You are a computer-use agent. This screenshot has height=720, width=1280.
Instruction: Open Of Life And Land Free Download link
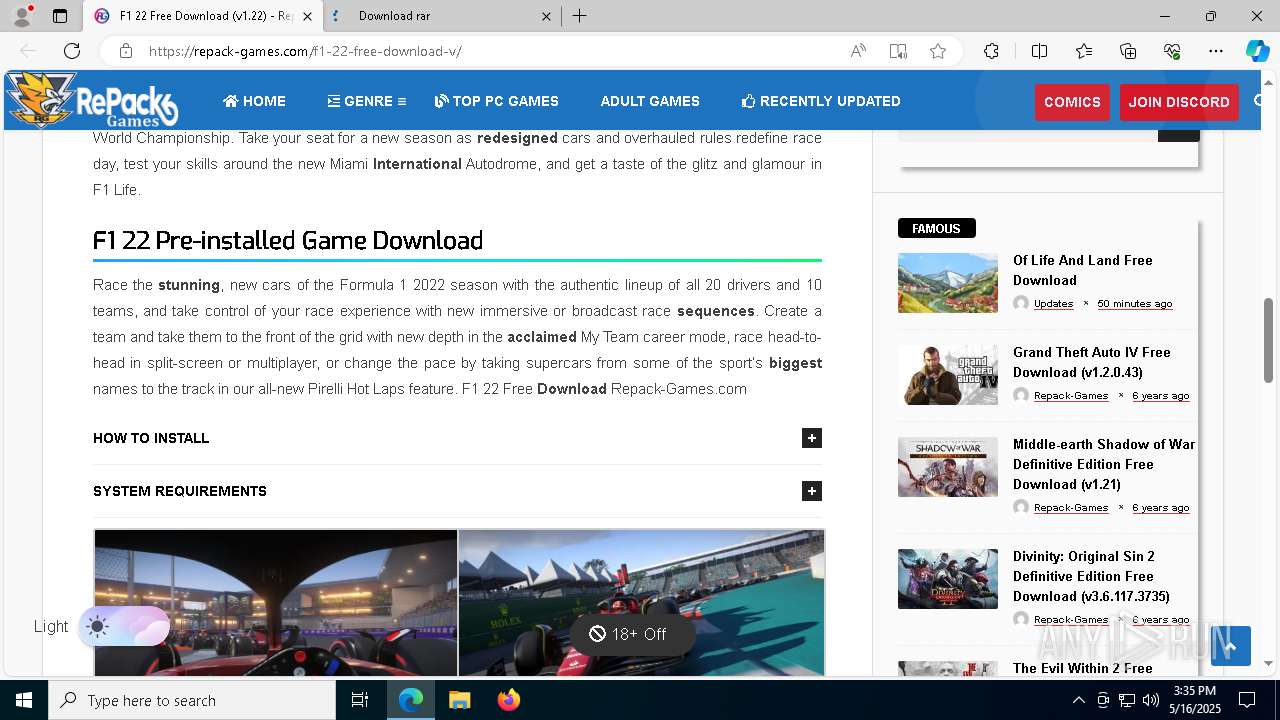tap(1083, 270)
